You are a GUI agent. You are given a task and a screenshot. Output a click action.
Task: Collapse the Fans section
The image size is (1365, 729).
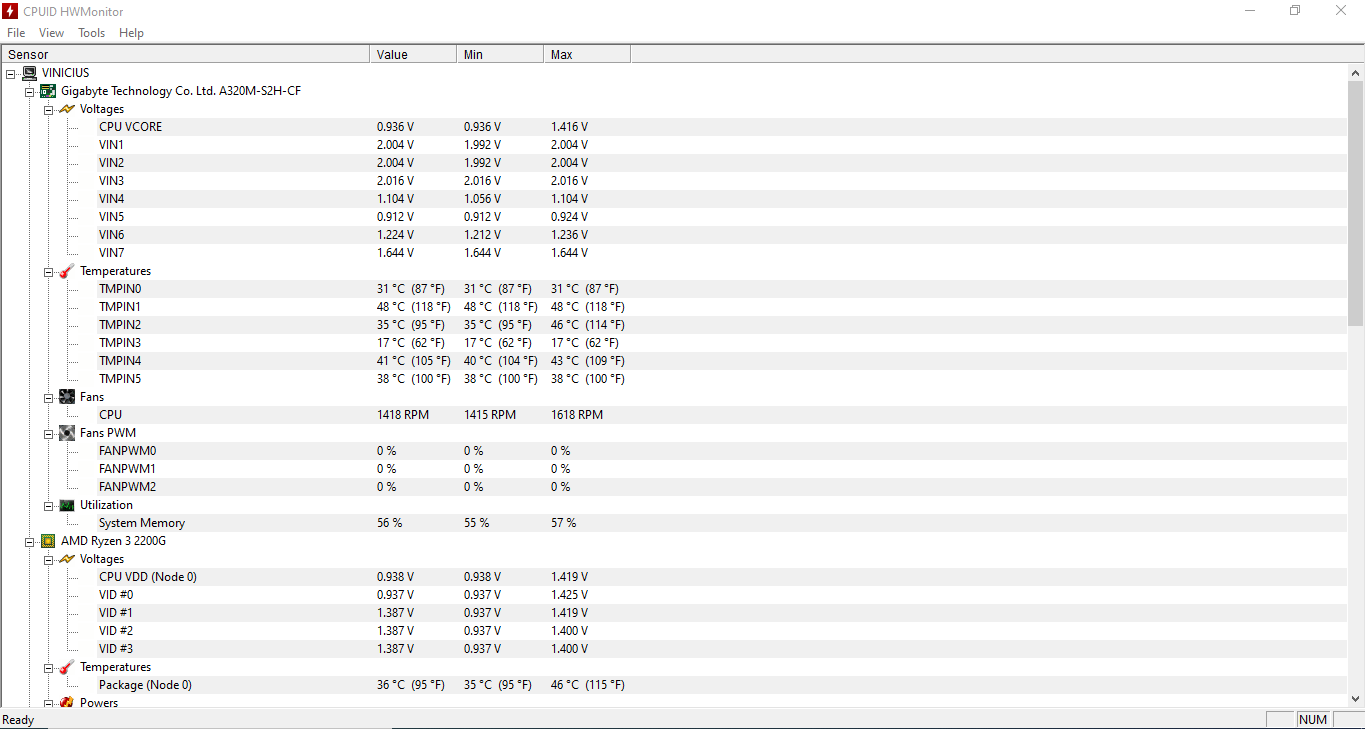tap(49, 397)
